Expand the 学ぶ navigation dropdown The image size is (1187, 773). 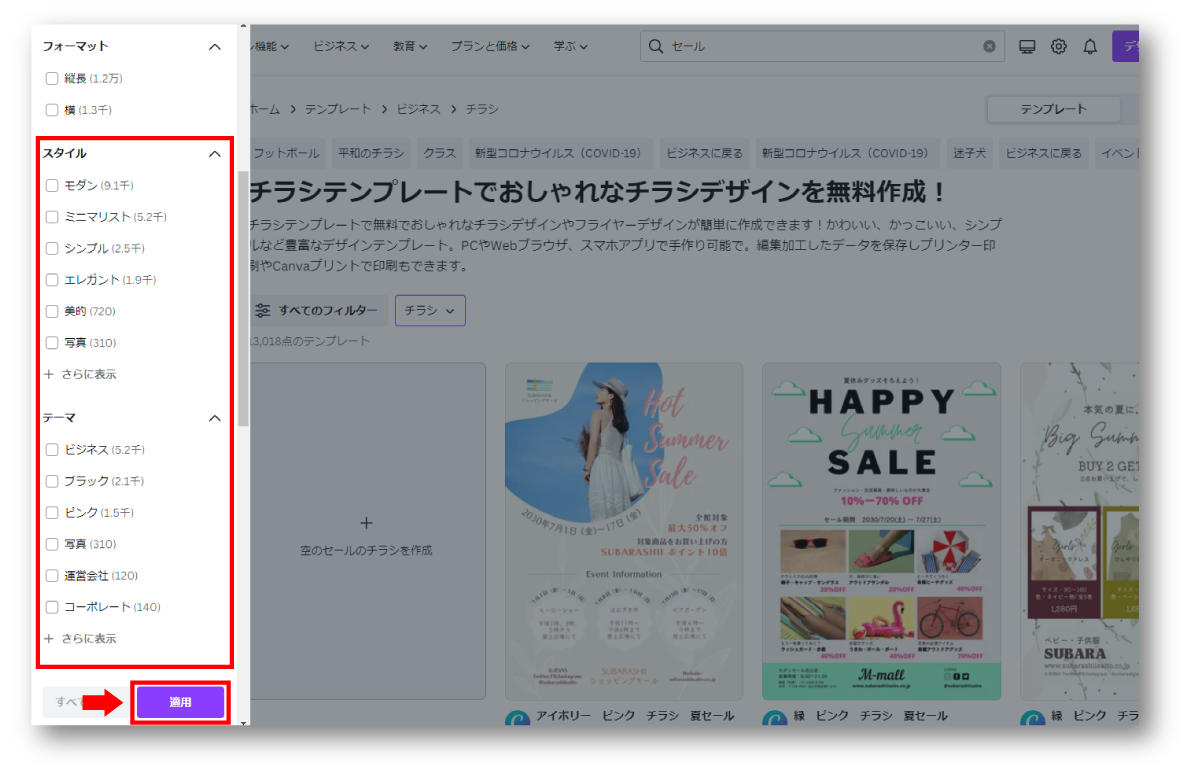point(570,45)
